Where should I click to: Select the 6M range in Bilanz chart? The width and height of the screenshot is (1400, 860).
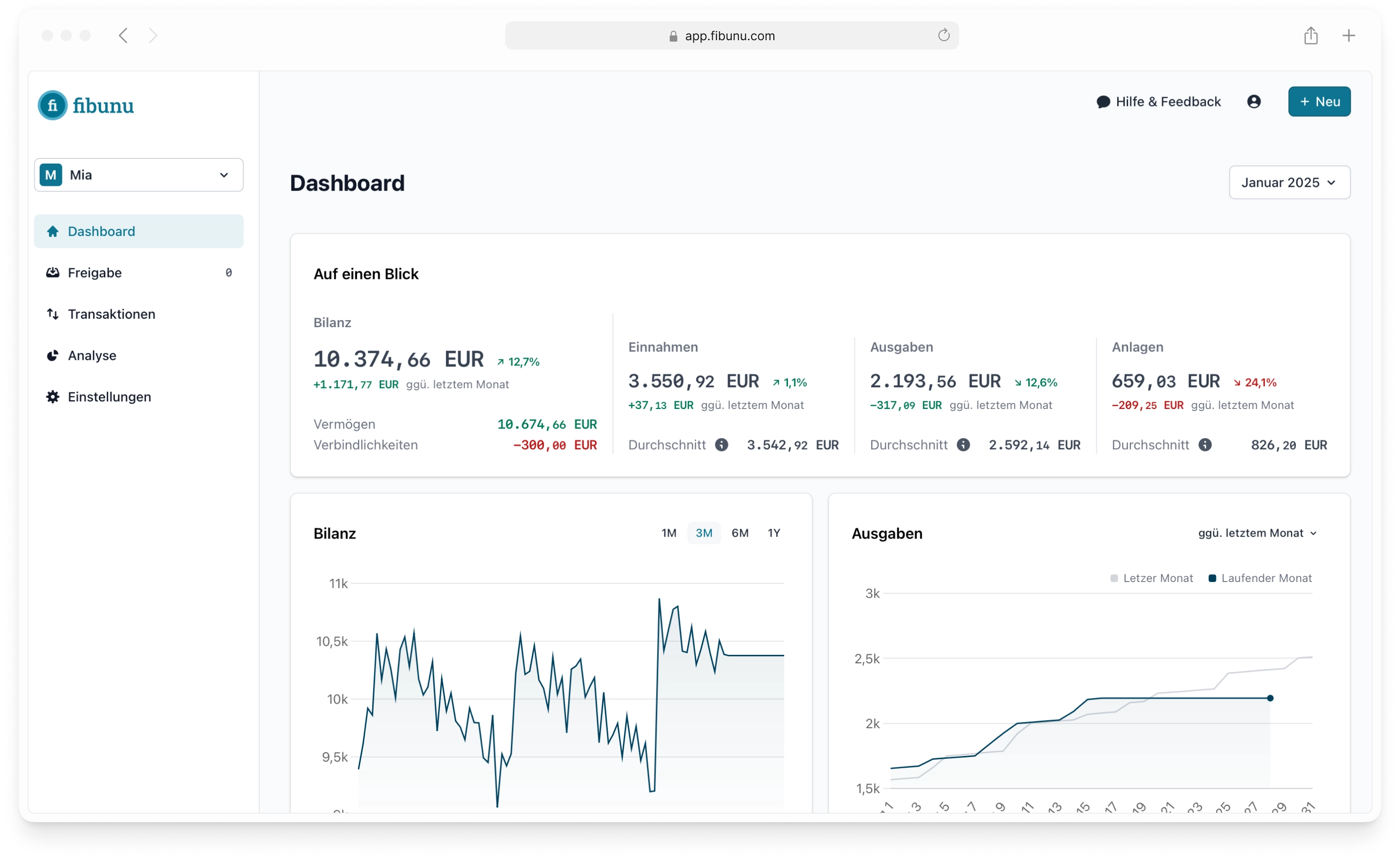740,533
